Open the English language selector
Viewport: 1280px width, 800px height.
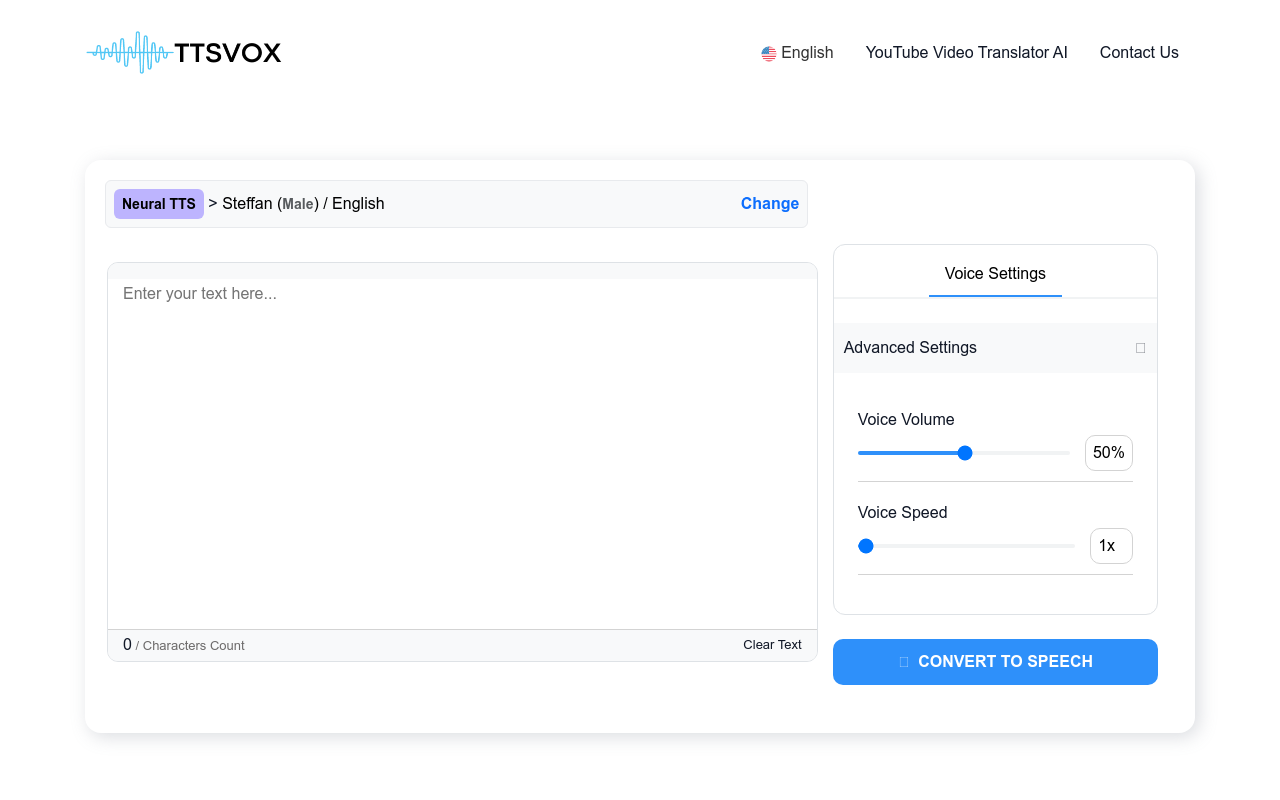pos(797,52)
